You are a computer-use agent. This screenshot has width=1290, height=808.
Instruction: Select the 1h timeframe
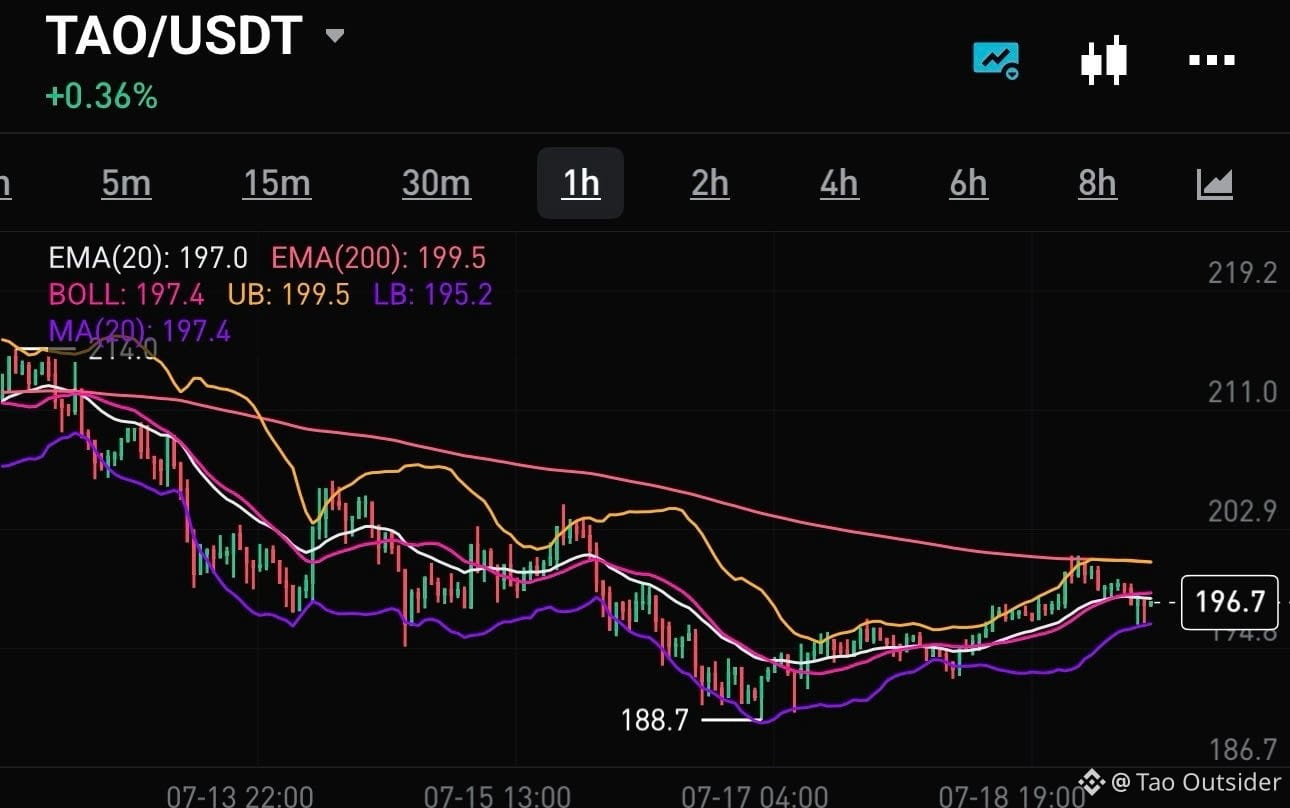[x=581, y=184]
